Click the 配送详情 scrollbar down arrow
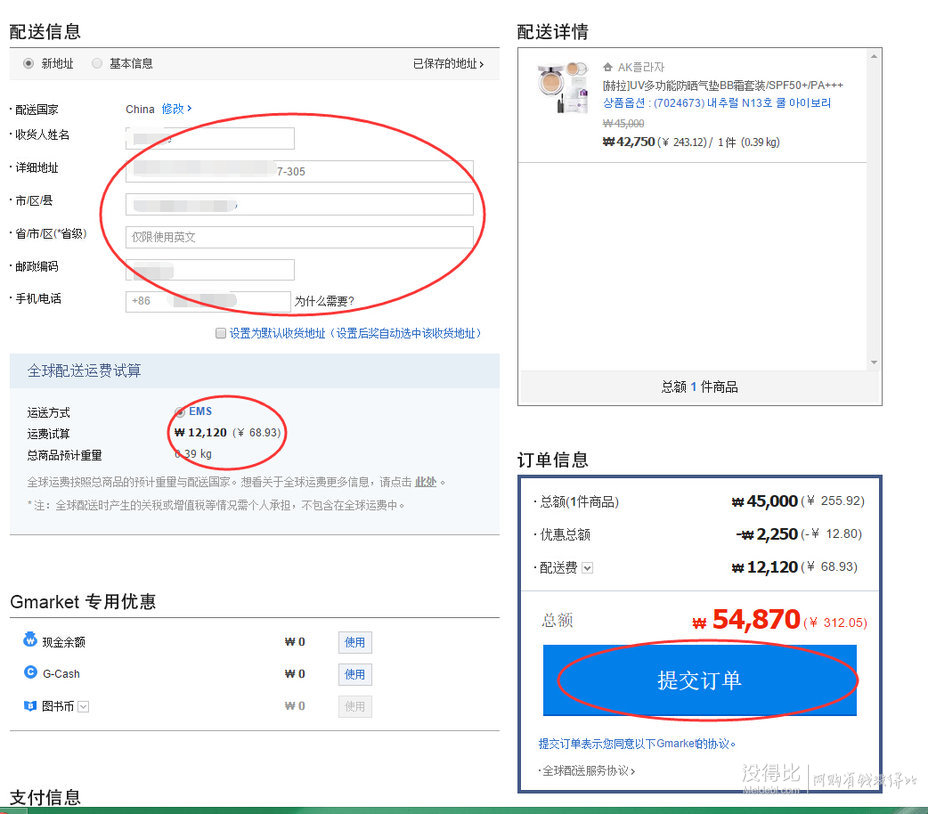 pyautogui.click(x=874, y=362)
